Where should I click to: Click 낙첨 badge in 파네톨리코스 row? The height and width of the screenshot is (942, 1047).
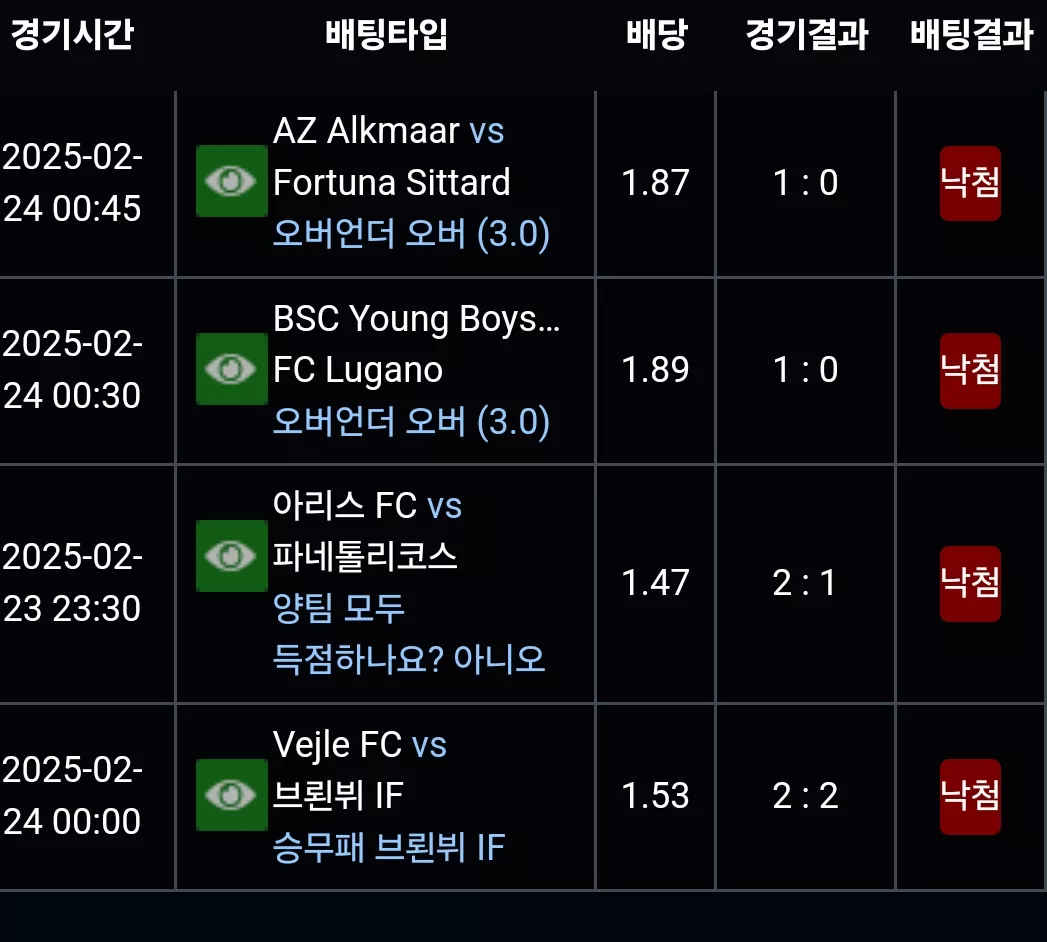click(x=970, y=583)
